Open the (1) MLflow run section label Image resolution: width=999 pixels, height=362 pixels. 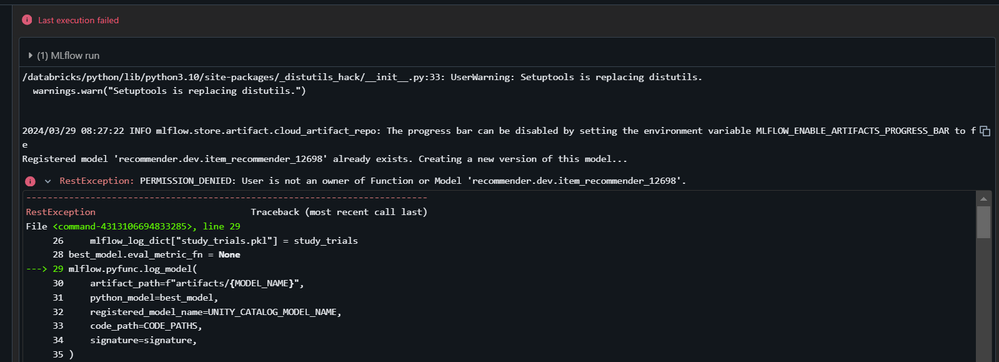tap(68, 55)
